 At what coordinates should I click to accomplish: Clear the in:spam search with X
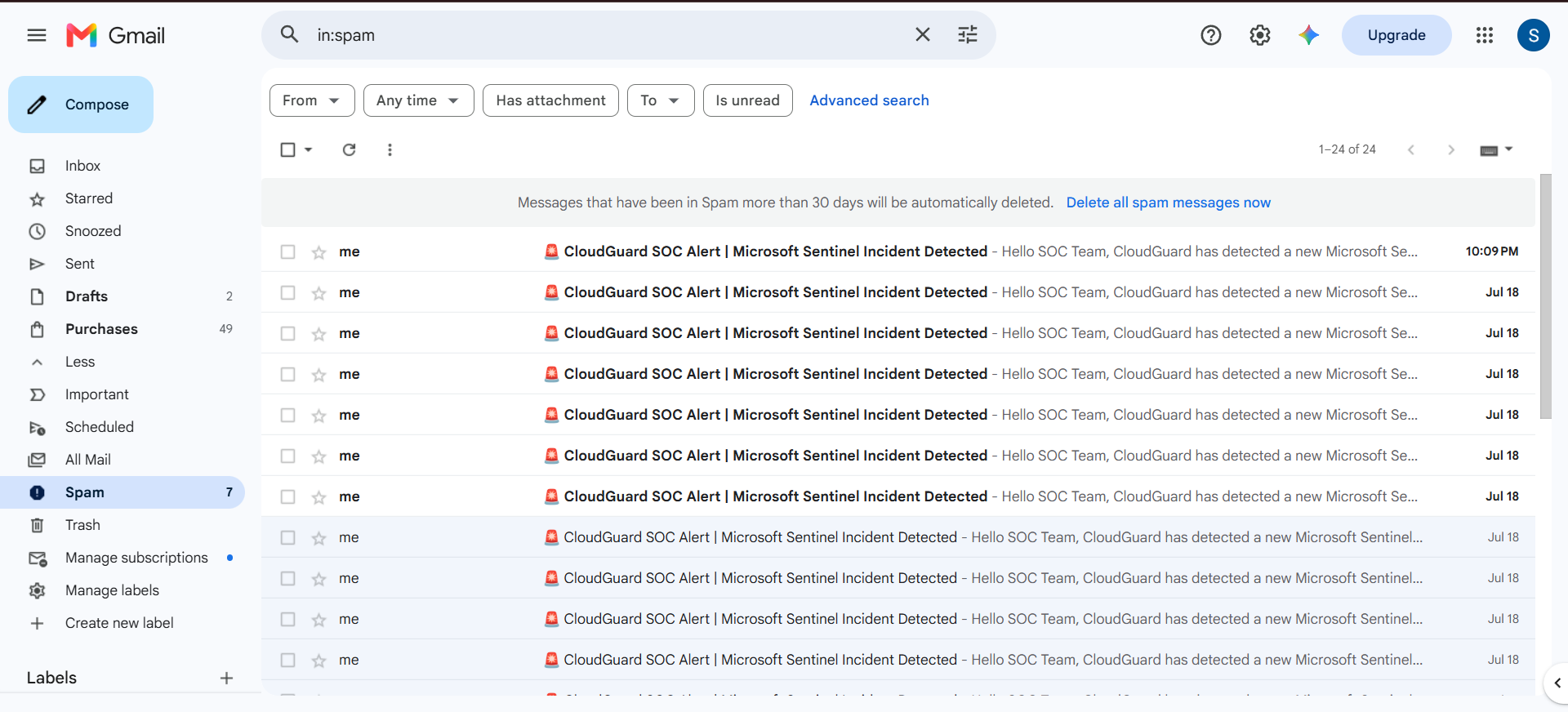[923, 34]
